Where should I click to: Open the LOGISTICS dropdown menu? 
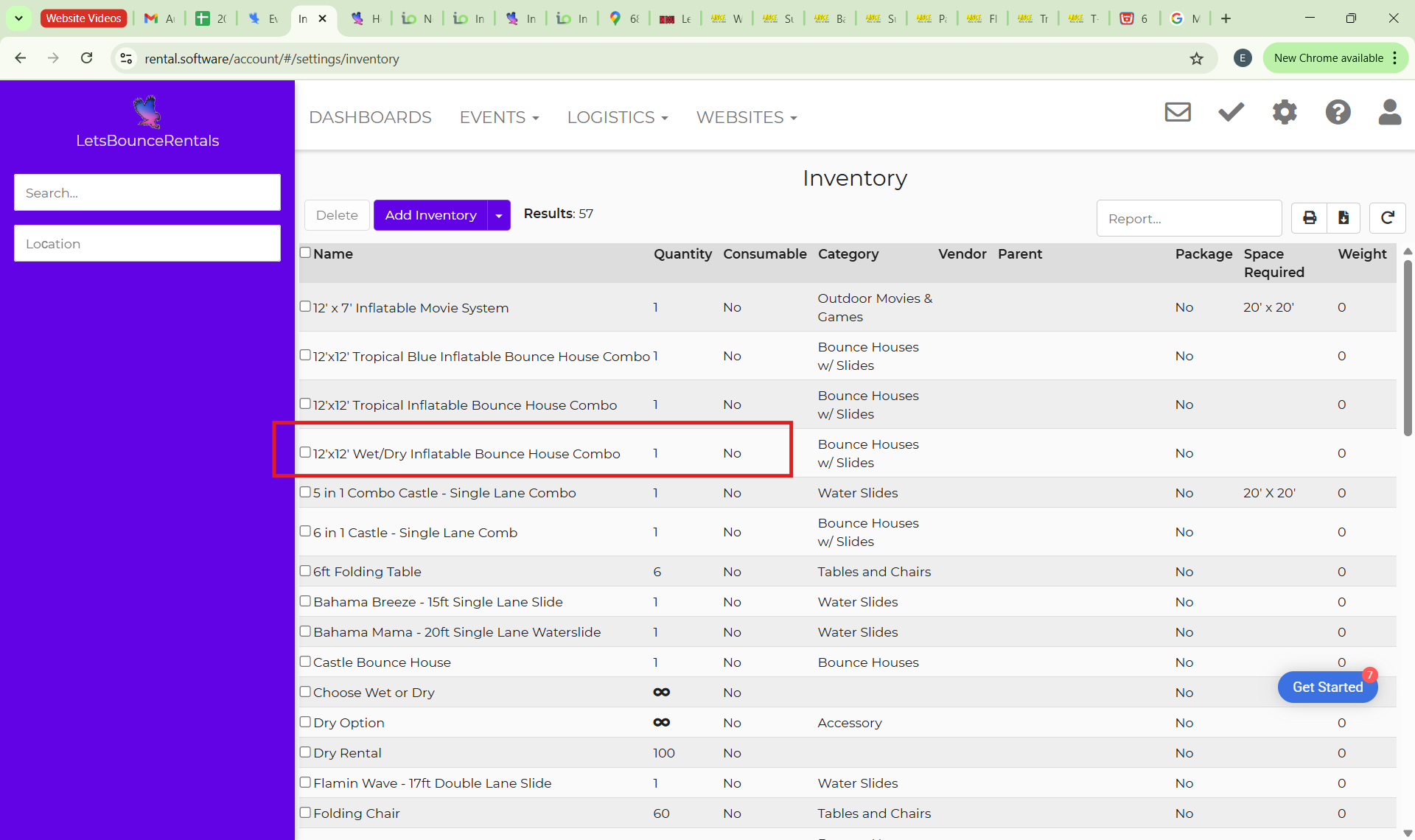pyautogui.click(x=617, y=117)
